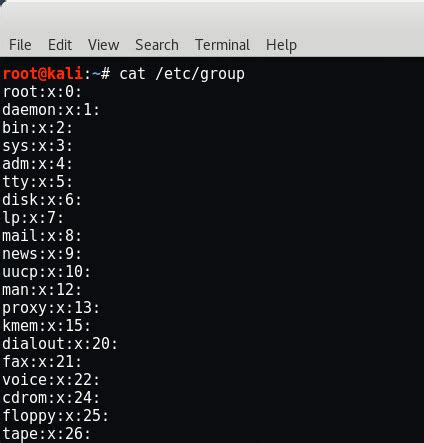Select the line 'fax:x:21:'
The height and width of the screenshot is (443, 424).
(x=42, y=362)
